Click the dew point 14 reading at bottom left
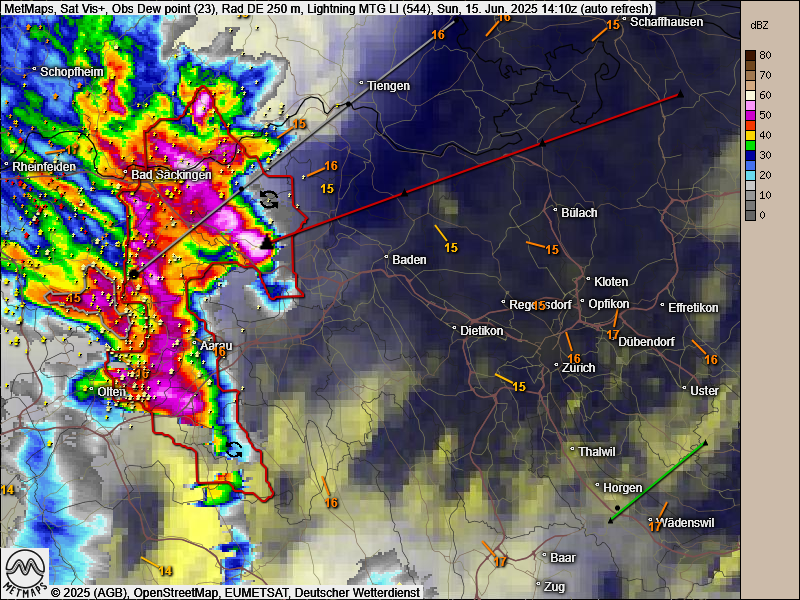Viewport: 800px width, 600px height. tap(165, 571)
